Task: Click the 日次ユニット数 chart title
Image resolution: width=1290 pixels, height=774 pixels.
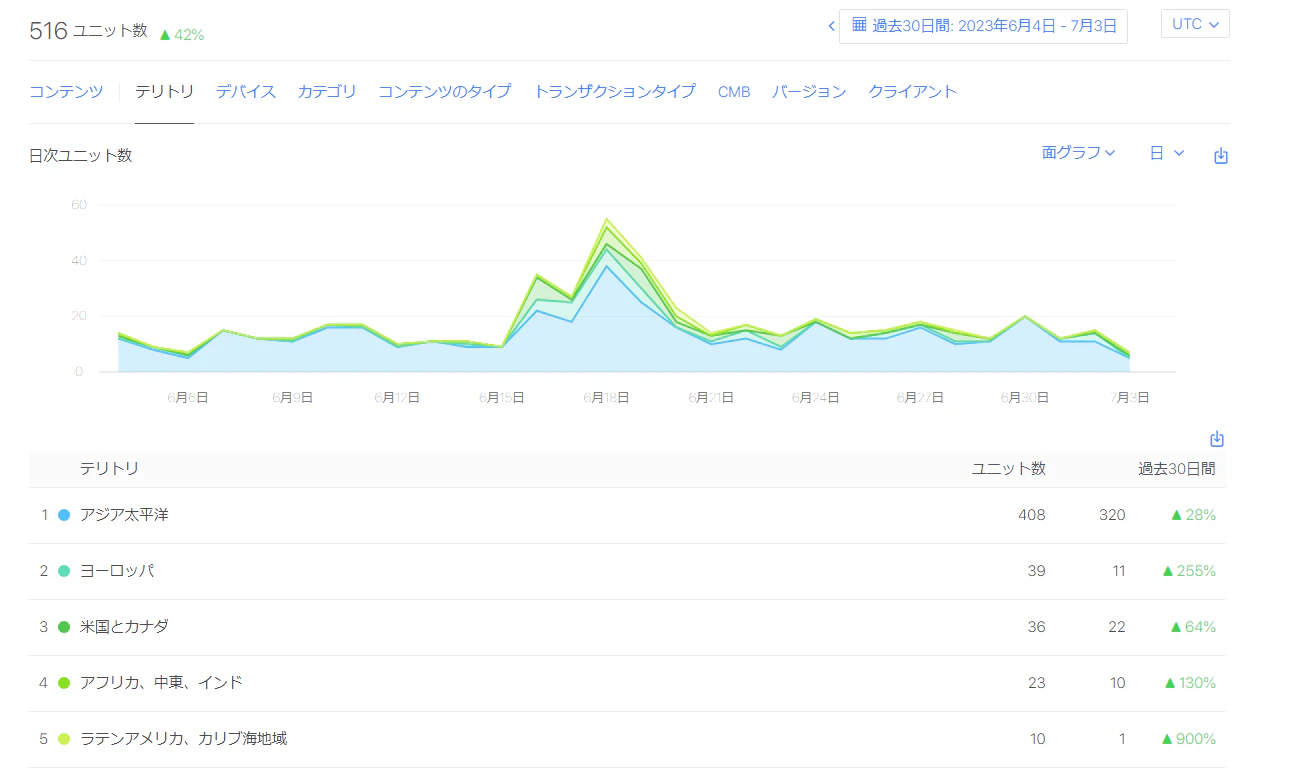Action: click(80, 155)
